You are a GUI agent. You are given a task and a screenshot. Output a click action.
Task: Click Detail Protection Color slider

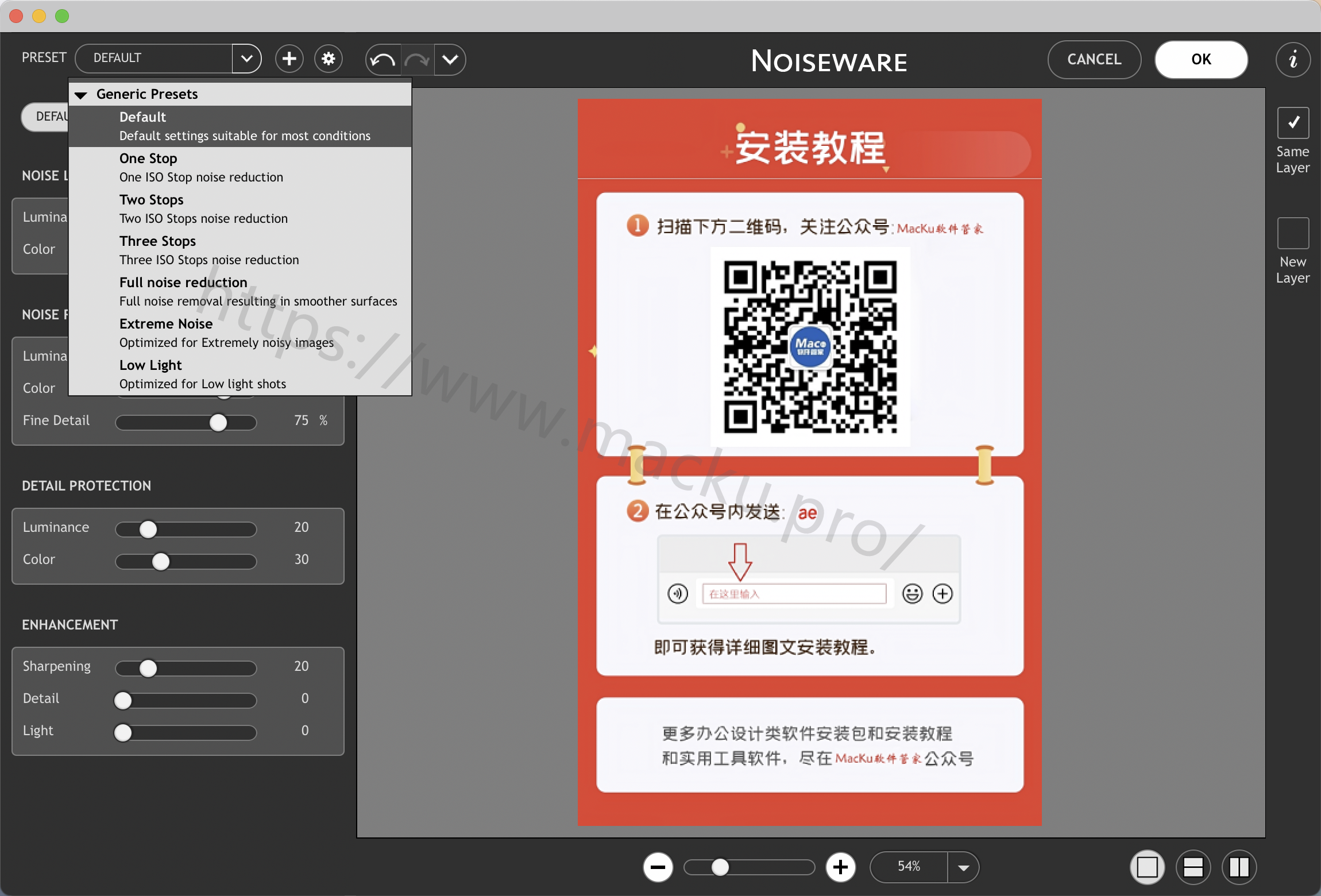pos(186,562)
